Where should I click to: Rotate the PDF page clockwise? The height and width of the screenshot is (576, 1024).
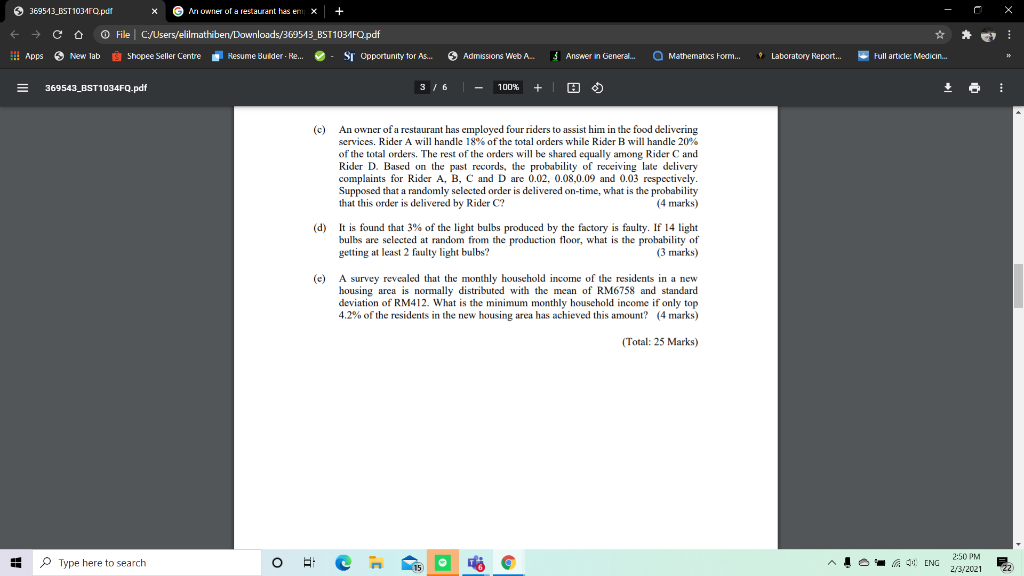pos(598,87)
